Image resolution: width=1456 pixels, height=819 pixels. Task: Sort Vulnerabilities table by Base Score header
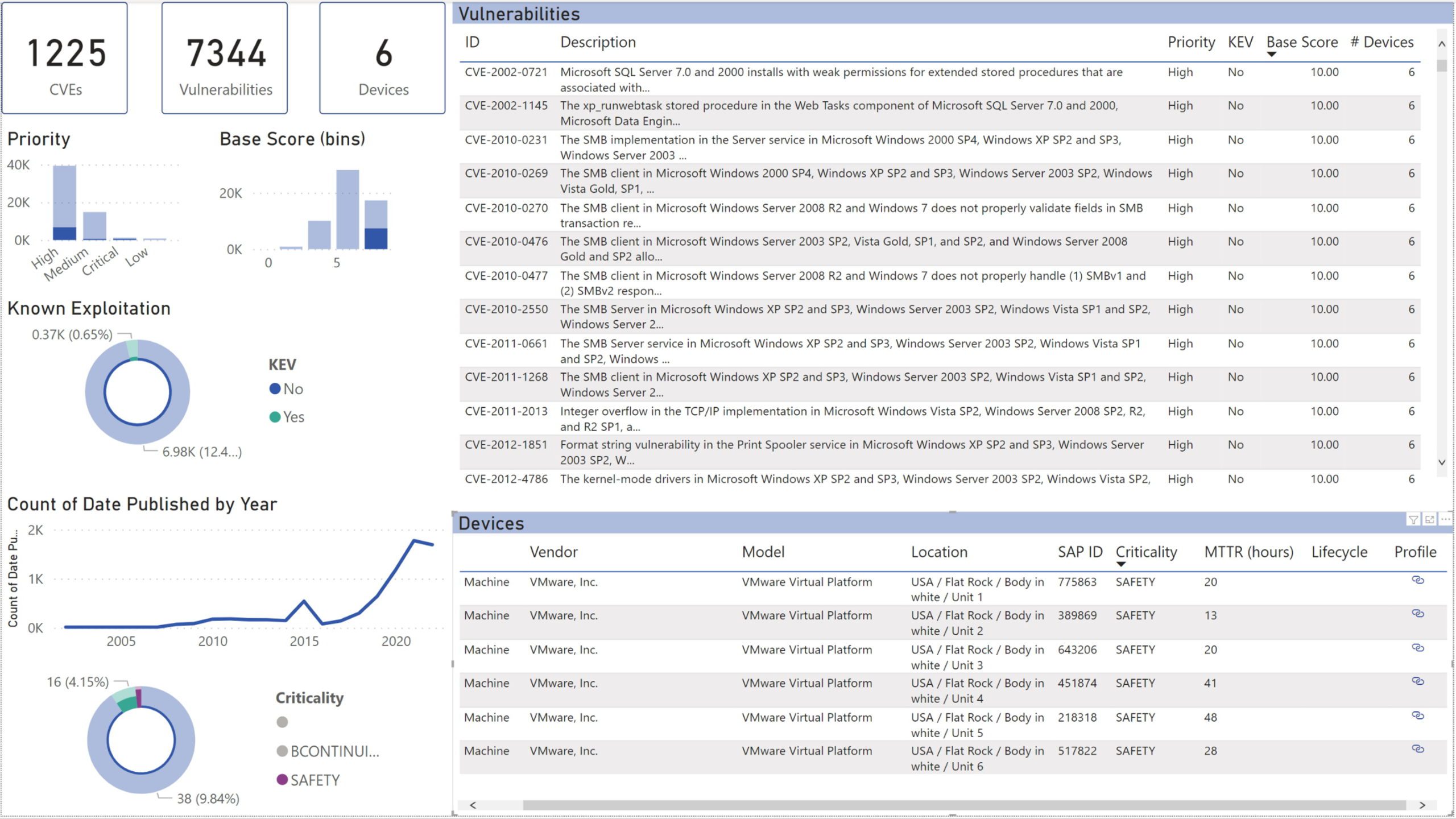pyautogui.click(x=1302, y=43)
